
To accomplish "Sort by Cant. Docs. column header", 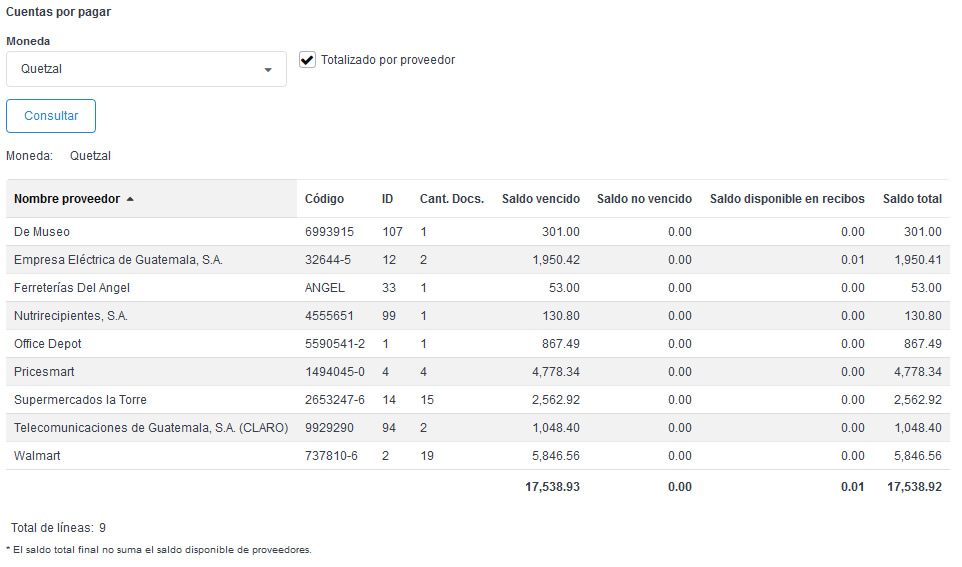I will [451, 199].
